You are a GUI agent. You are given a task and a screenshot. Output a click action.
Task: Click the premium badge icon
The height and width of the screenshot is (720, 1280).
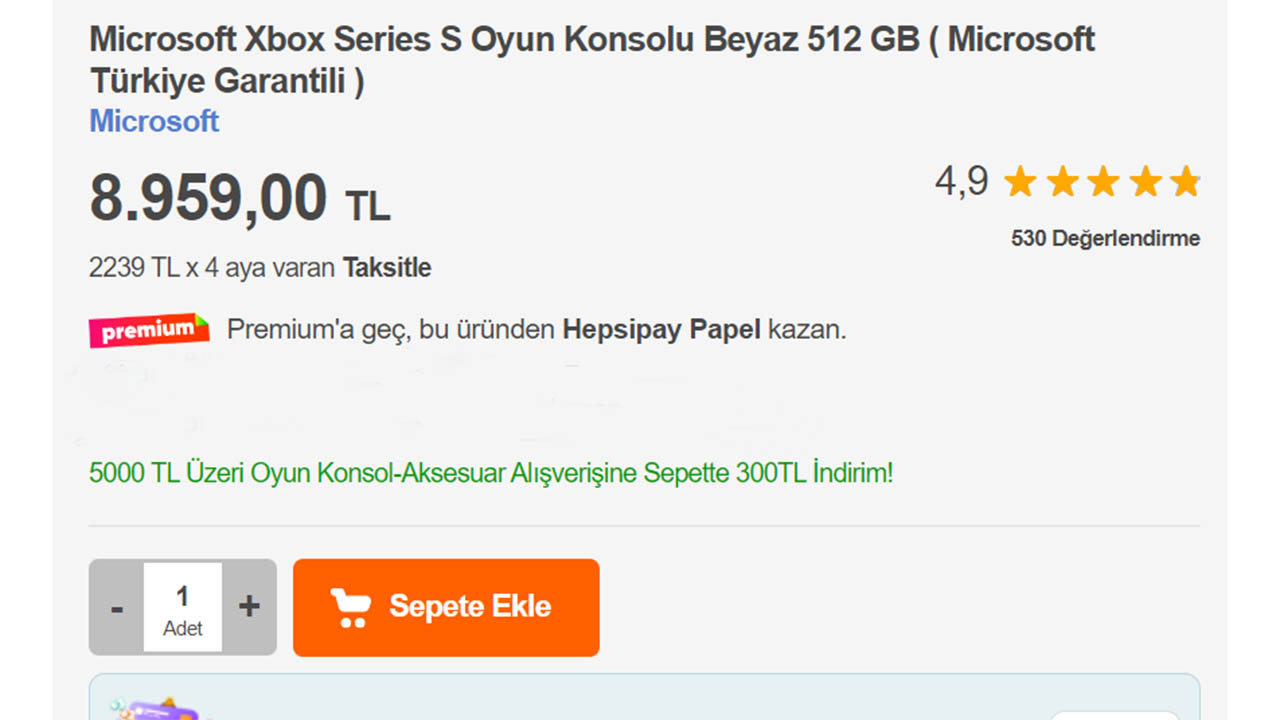(x=147, y=329)
